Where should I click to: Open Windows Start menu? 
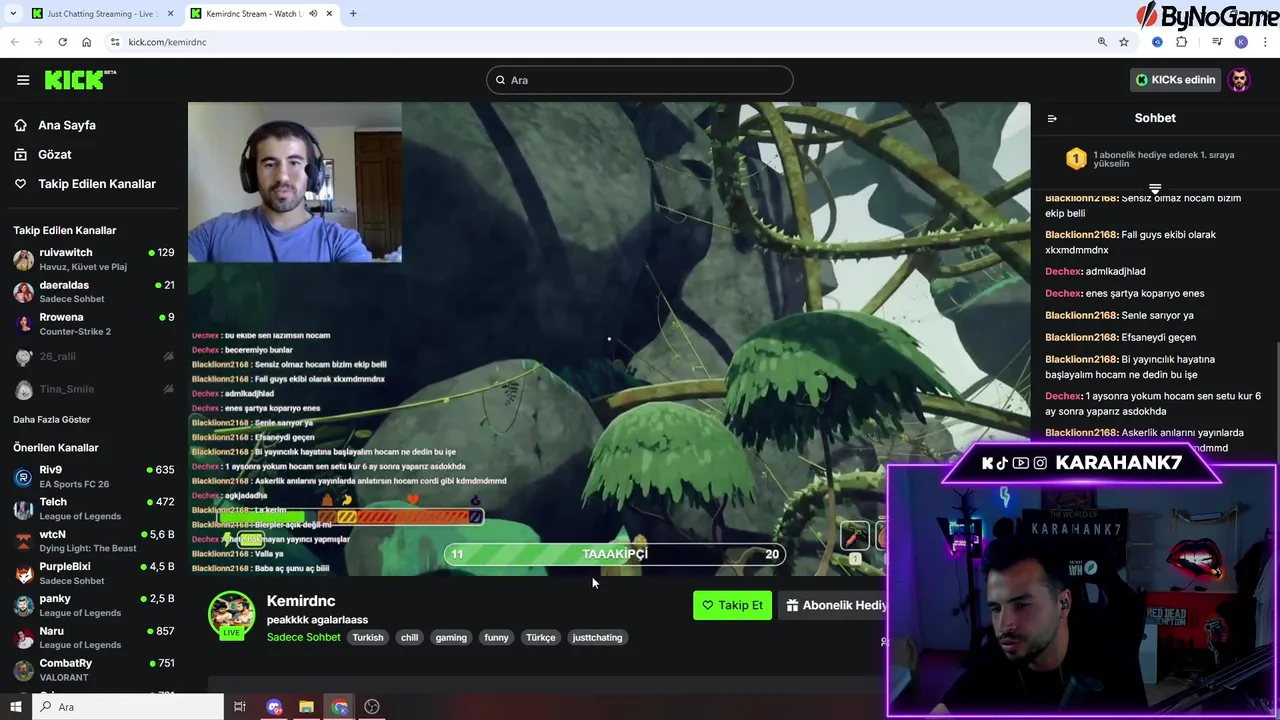click(15, 707)
